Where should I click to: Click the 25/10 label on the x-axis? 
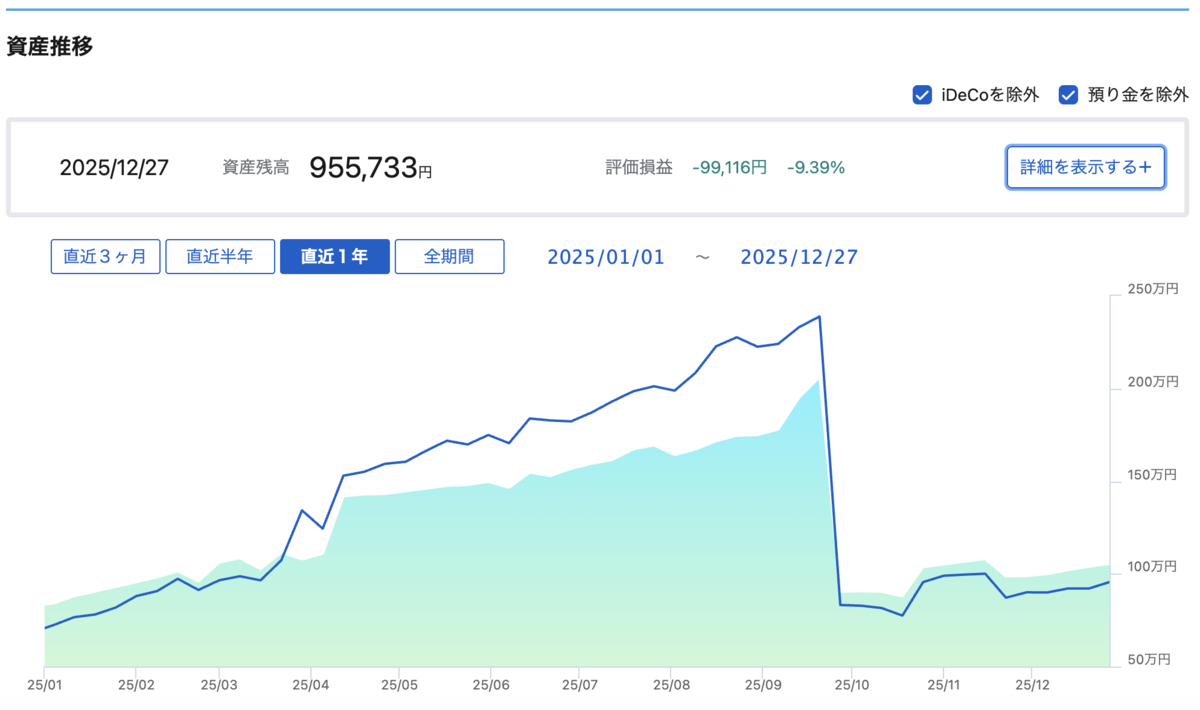click(850, 686)
